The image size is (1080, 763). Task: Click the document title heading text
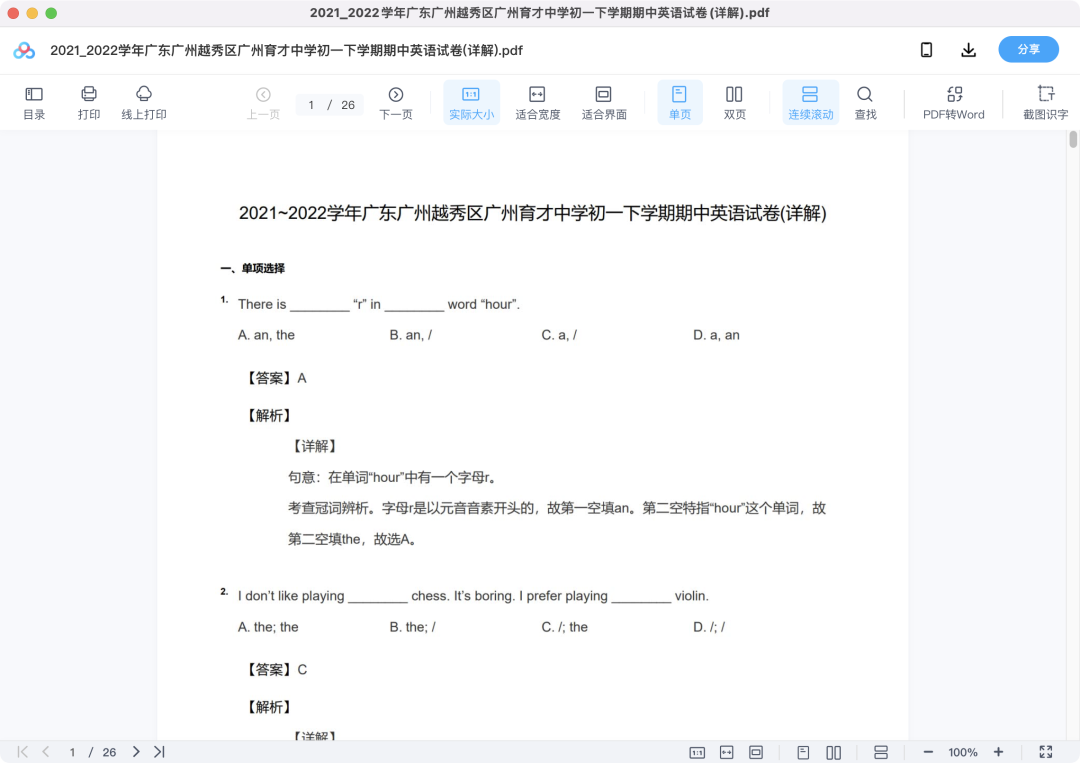pos(532,213)
